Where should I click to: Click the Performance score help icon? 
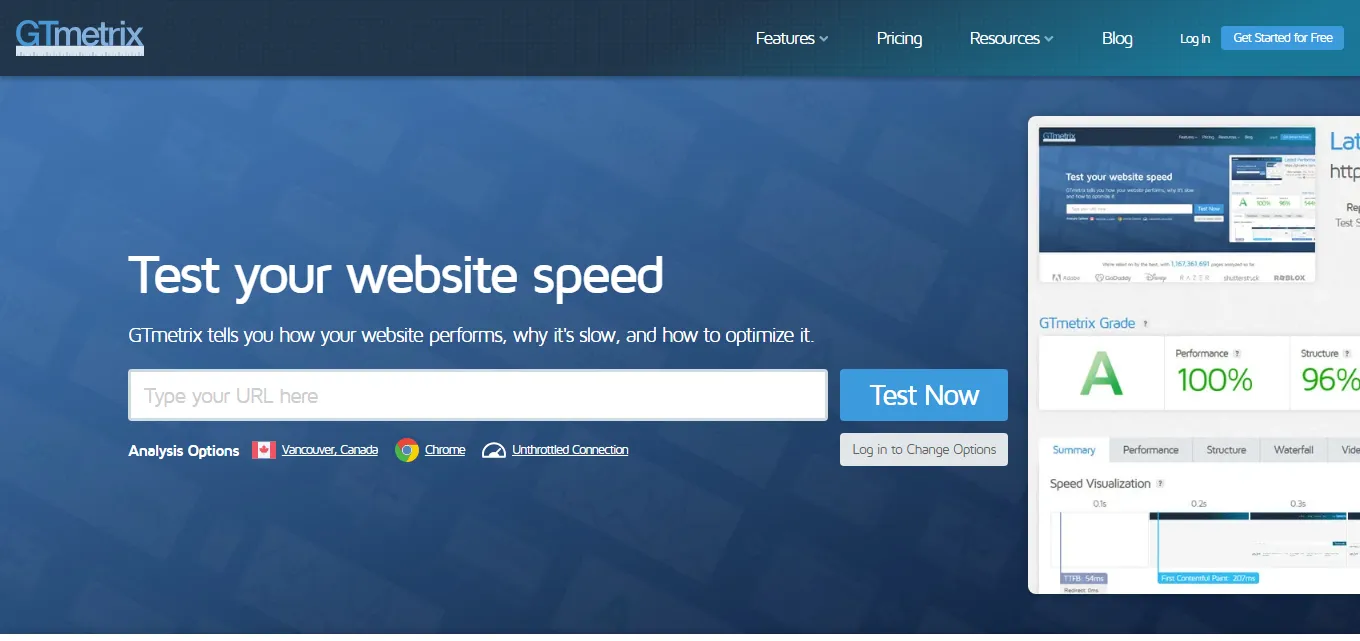(1237, 354)
